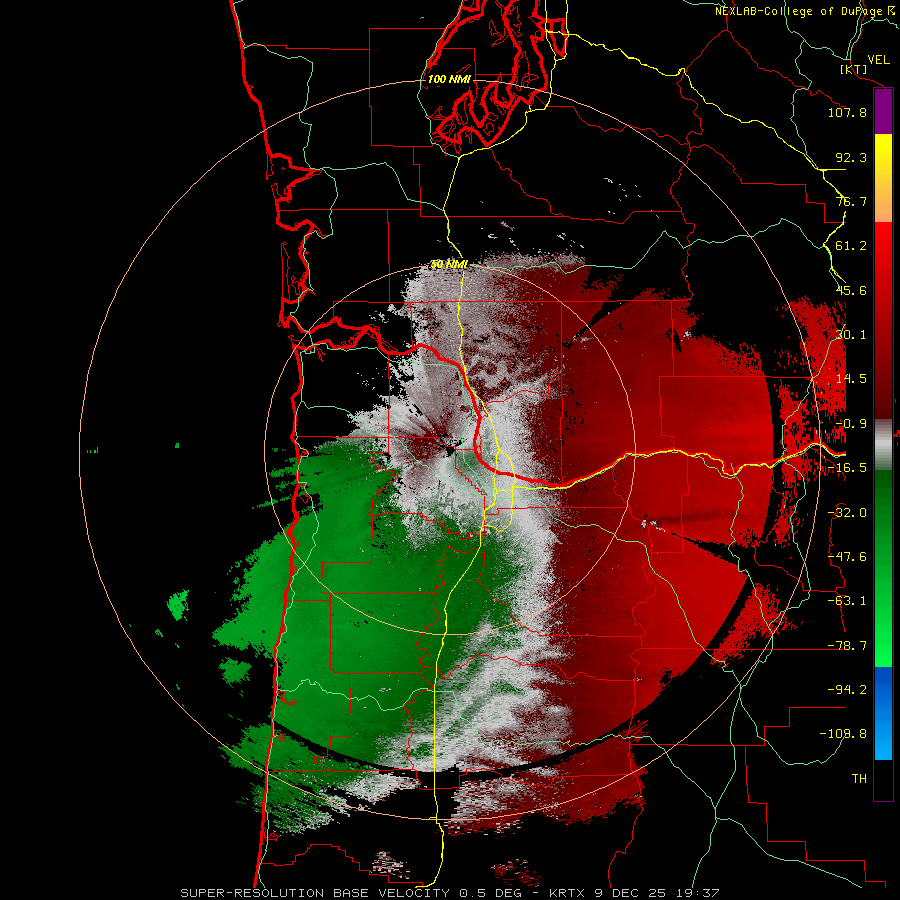Screen dimensions: 900x900
Task: Click the 14.5 velocity scale value
Action: [x=851, y=379]
